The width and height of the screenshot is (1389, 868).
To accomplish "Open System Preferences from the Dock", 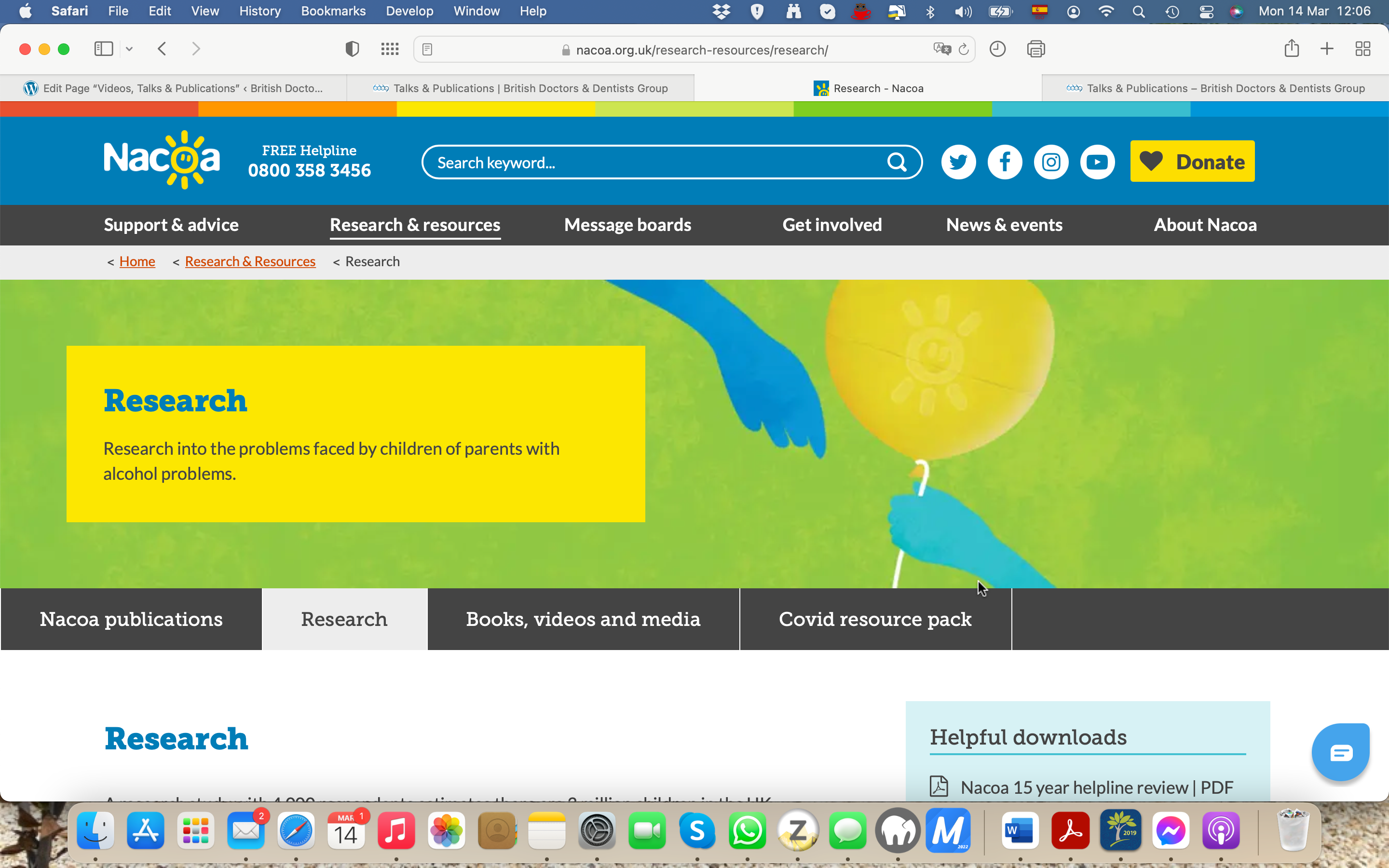I will [x=597, y=830].
